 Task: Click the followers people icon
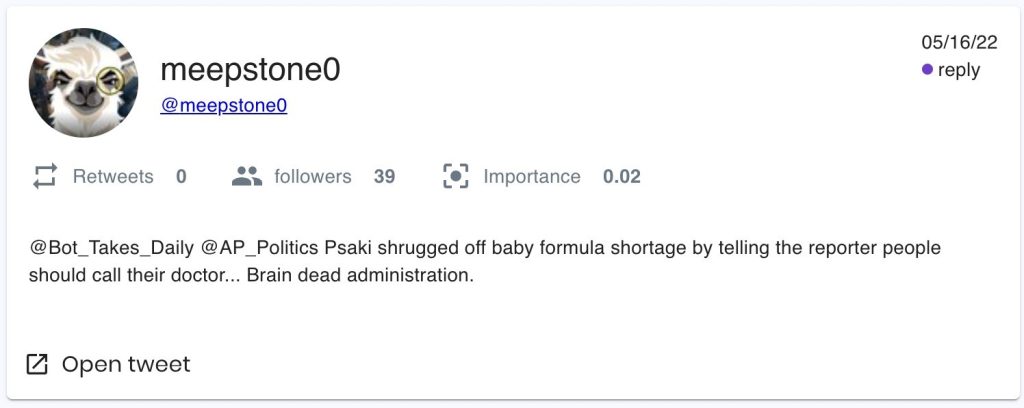pos(246,177)
